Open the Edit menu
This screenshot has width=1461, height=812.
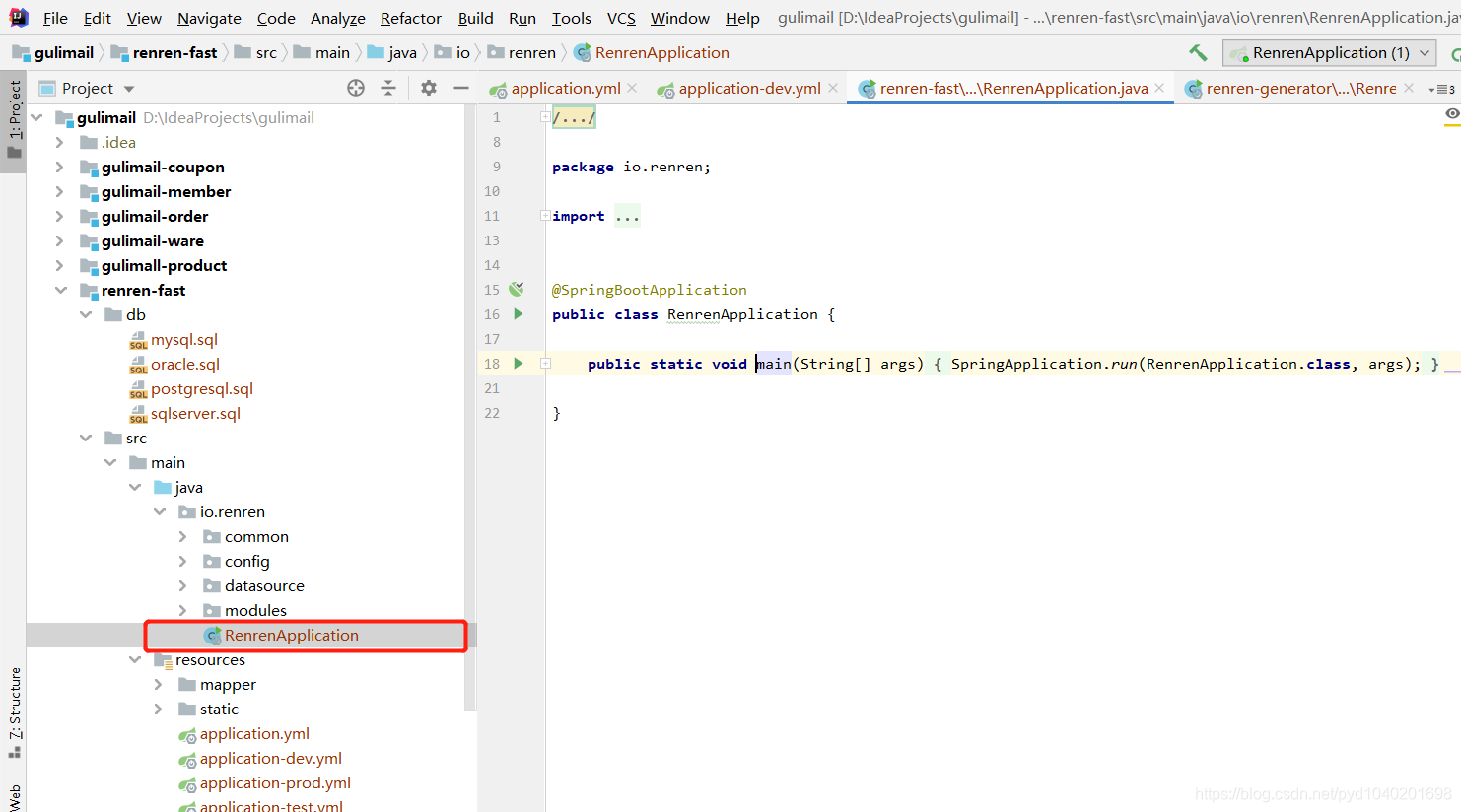coord(97,18)
